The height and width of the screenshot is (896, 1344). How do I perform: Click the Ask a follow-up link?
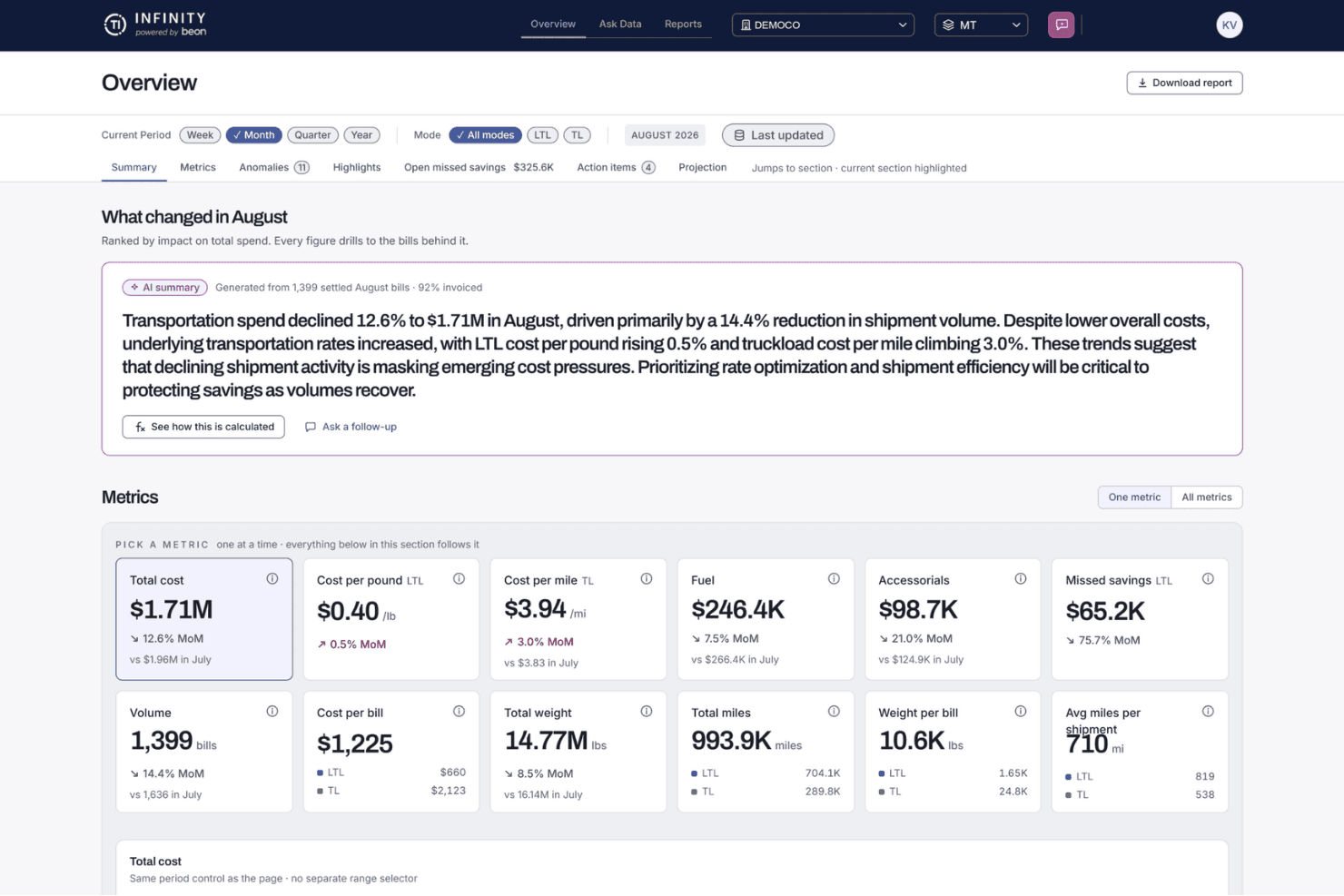point(351,427)
